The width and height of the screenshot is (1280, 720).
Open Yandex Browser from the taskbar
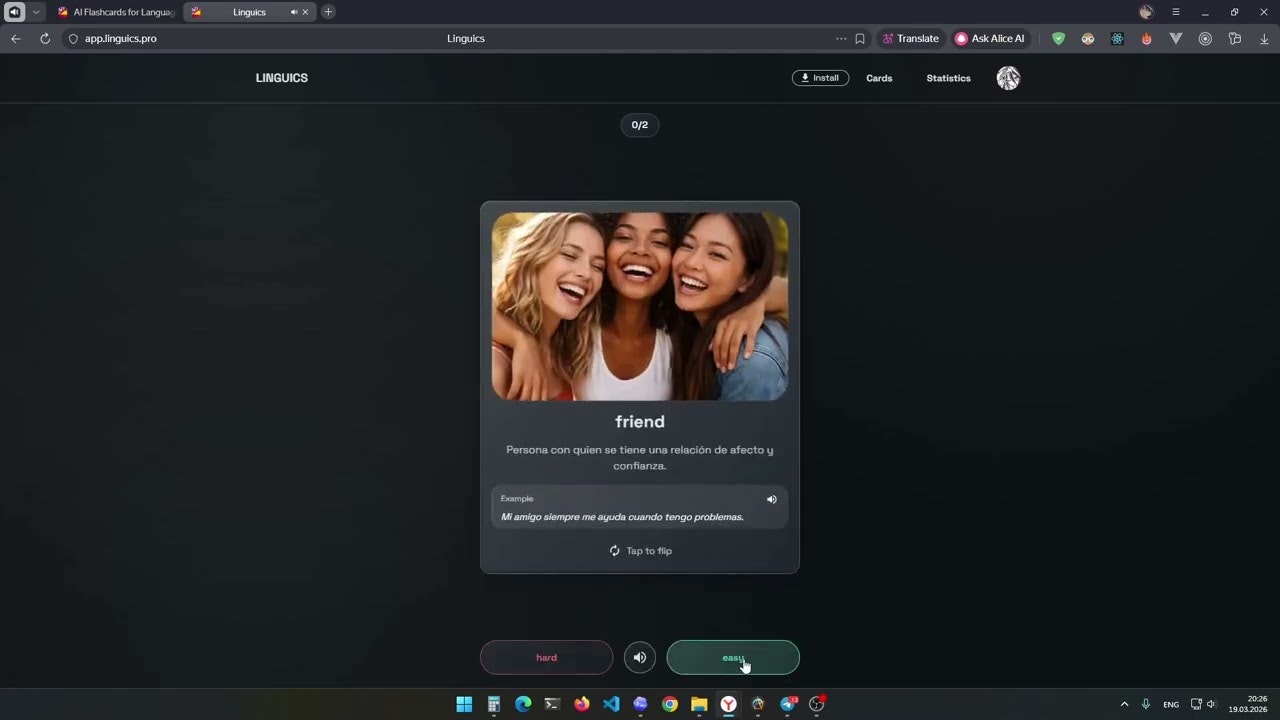tap(729, 704)
